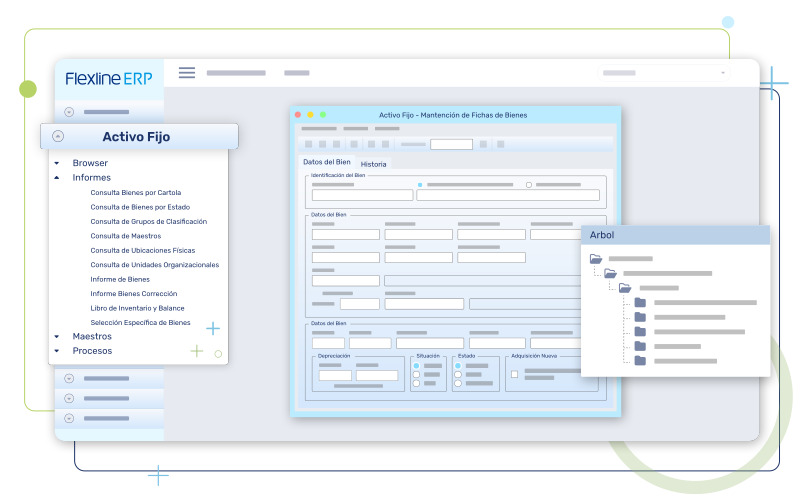The height and width of the screenshot is (500, 800).
Task: Open the hamburger menu icon in top bar
Action: (x=186, y=72)
